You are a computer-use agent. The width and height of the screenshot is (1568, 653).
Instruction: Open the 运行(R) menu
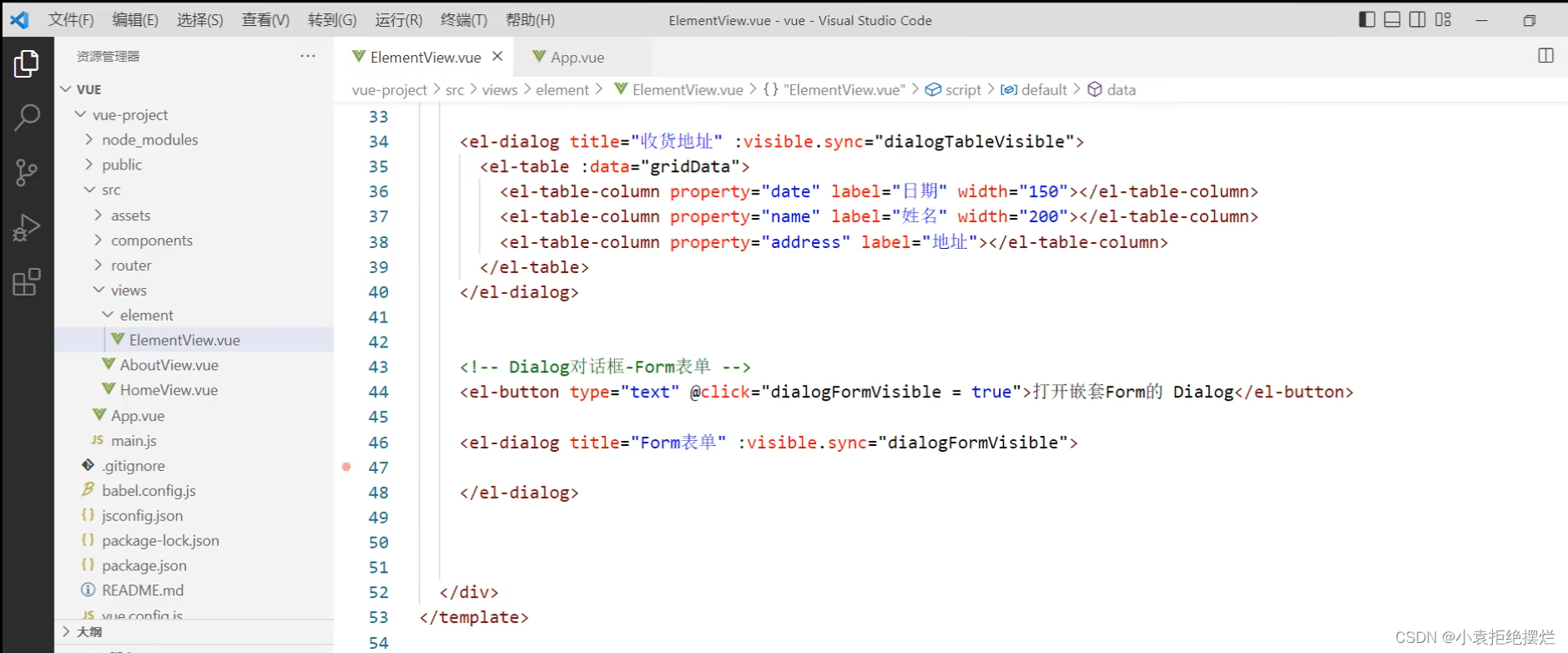pyautogui.click(x=399, y=19)
